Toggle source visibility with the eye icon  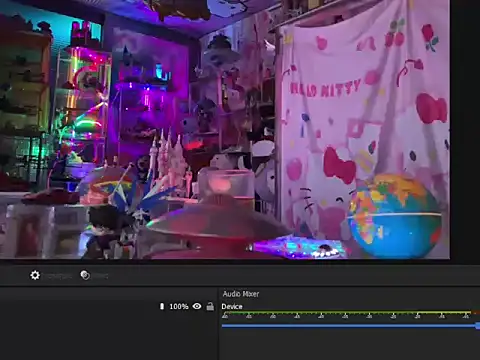coord(197,306)
